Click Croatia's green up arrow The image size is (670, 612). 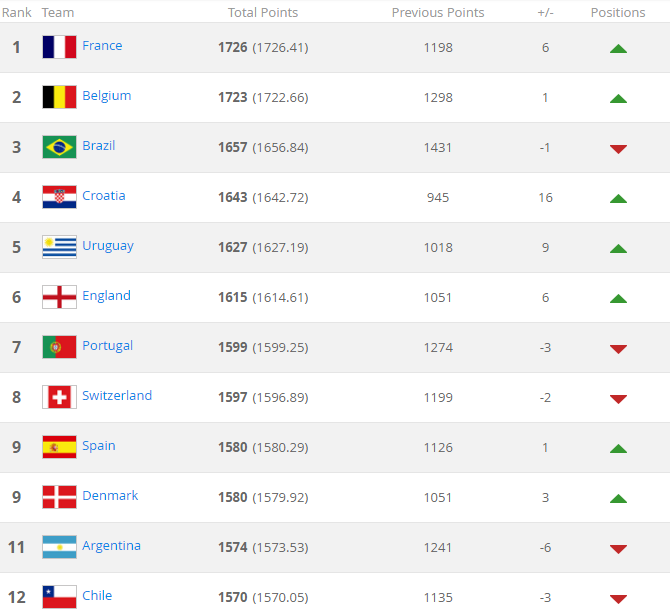[x=618, y=198]
